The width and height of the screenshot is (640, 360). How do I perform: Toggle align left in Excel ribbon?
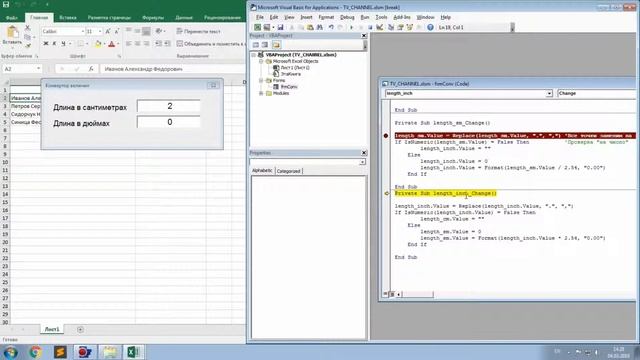coord(129,44)
